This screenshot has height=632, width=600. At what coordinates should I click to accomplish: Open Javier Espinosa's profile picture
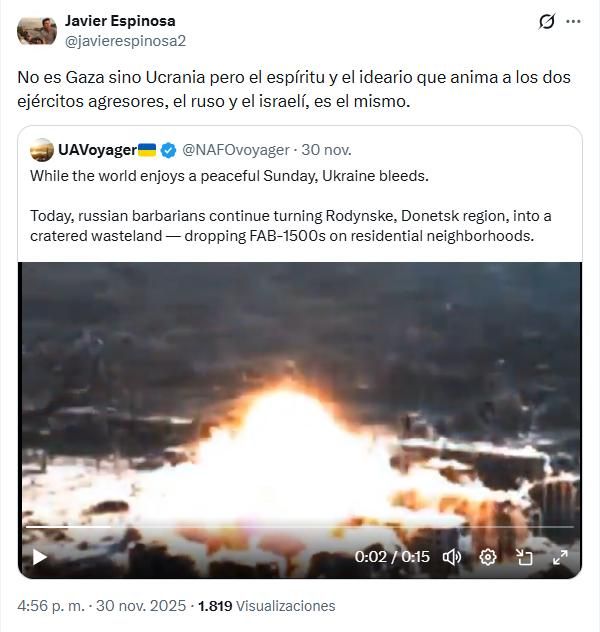pos(36,30)
